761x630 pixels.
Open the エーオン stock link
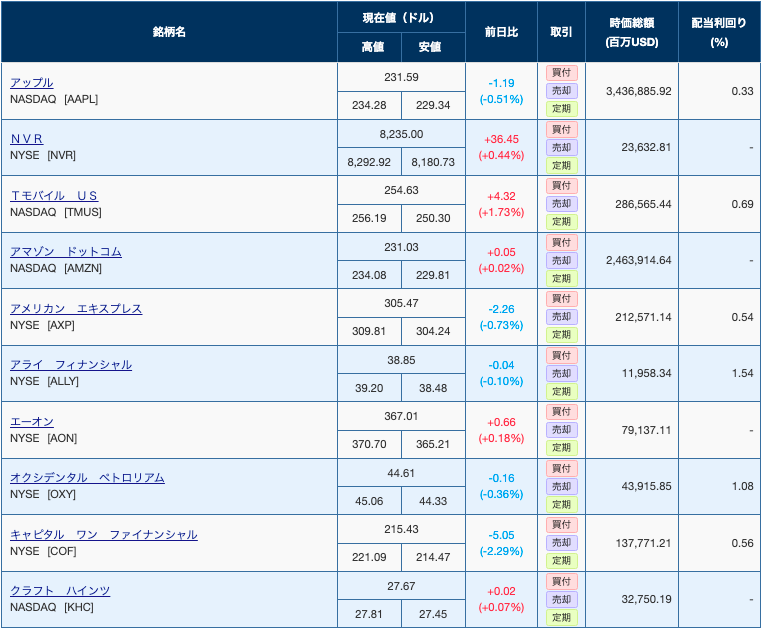point(32,422)
